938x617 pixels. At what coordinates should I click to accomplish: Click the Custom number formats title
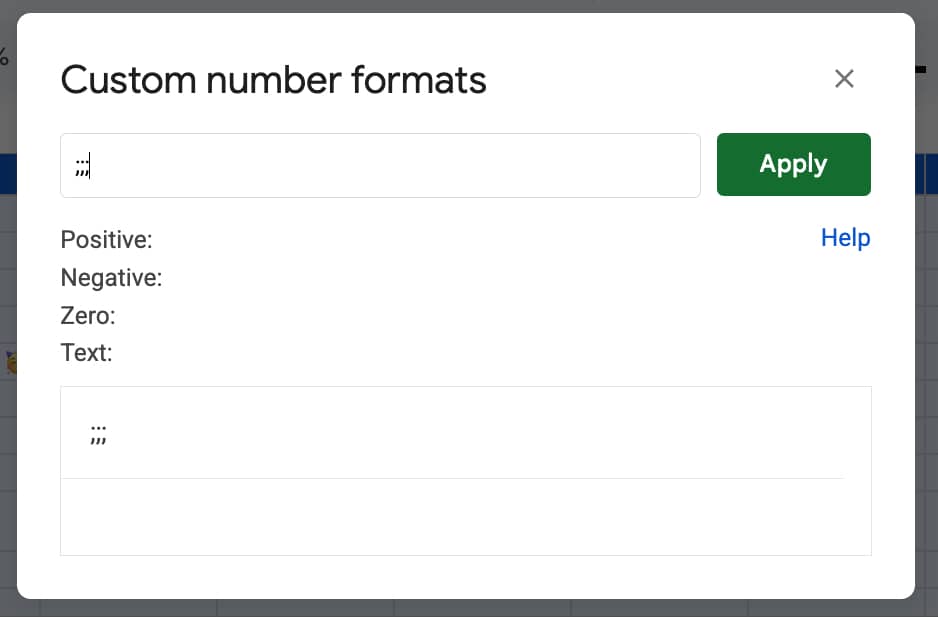click(273, 80)
